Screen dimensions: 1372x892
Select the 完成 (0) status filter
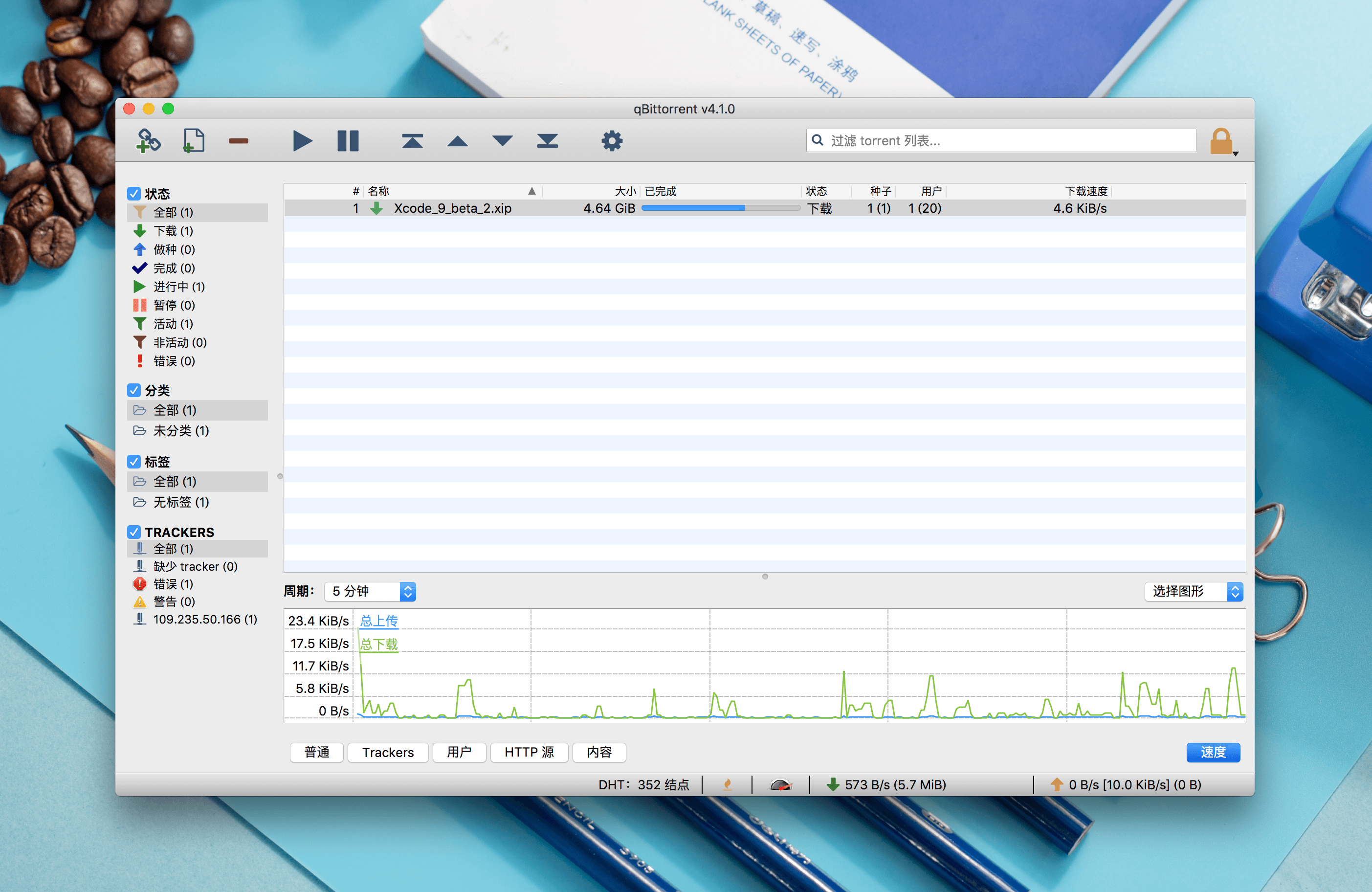coord(197,268)
